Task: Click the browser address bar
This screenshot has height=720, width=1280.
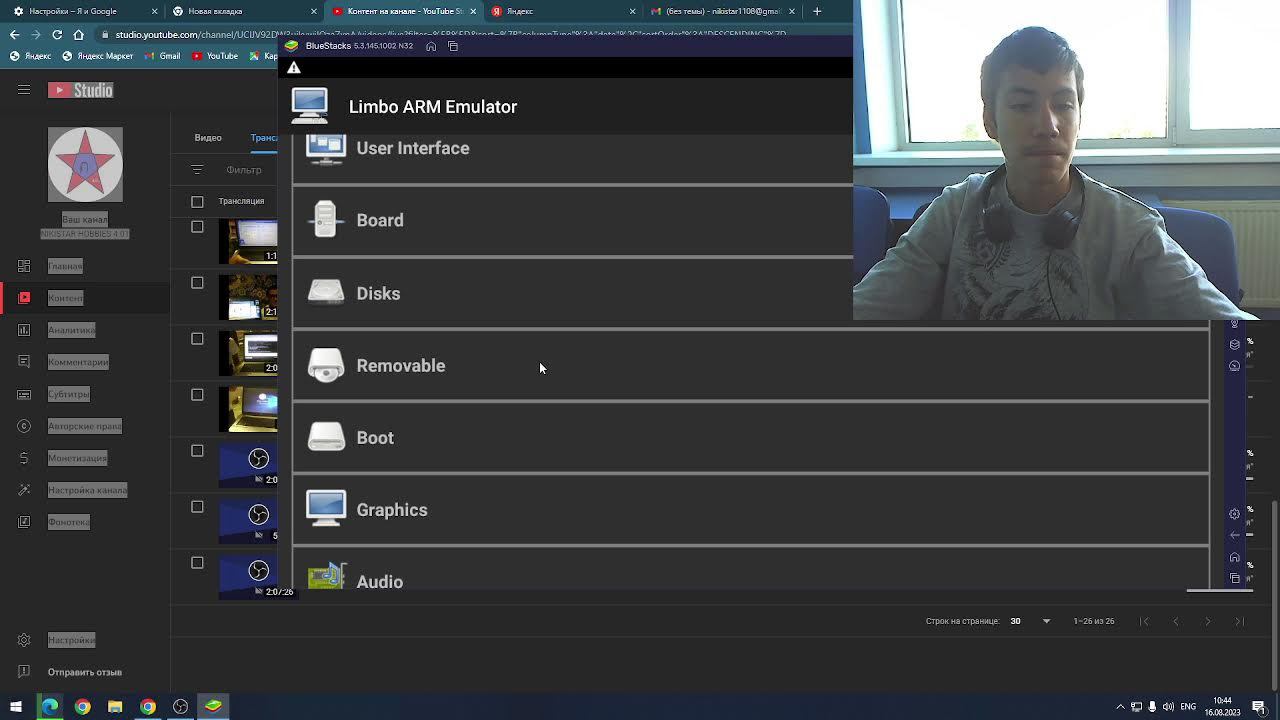Action: click(475, 34)
